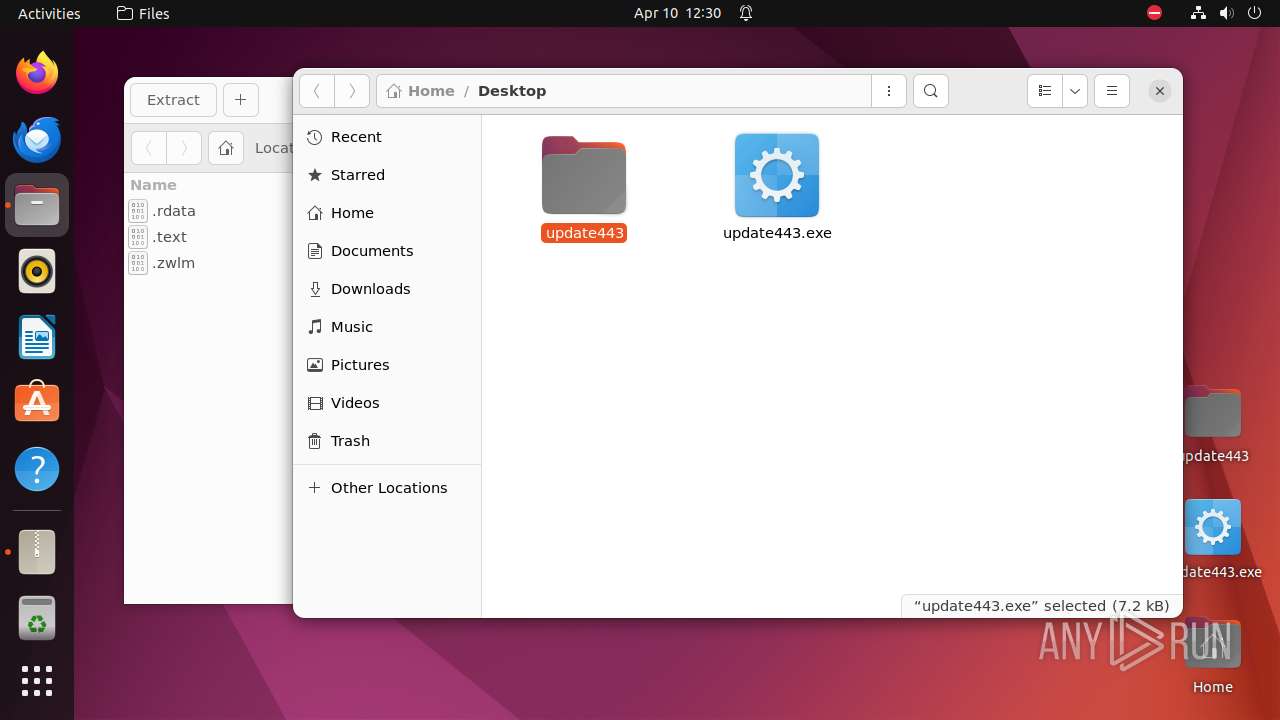Go back in Archive Manager window
Viewport: 1280px width, 720px height.
[x=149, y=148]
